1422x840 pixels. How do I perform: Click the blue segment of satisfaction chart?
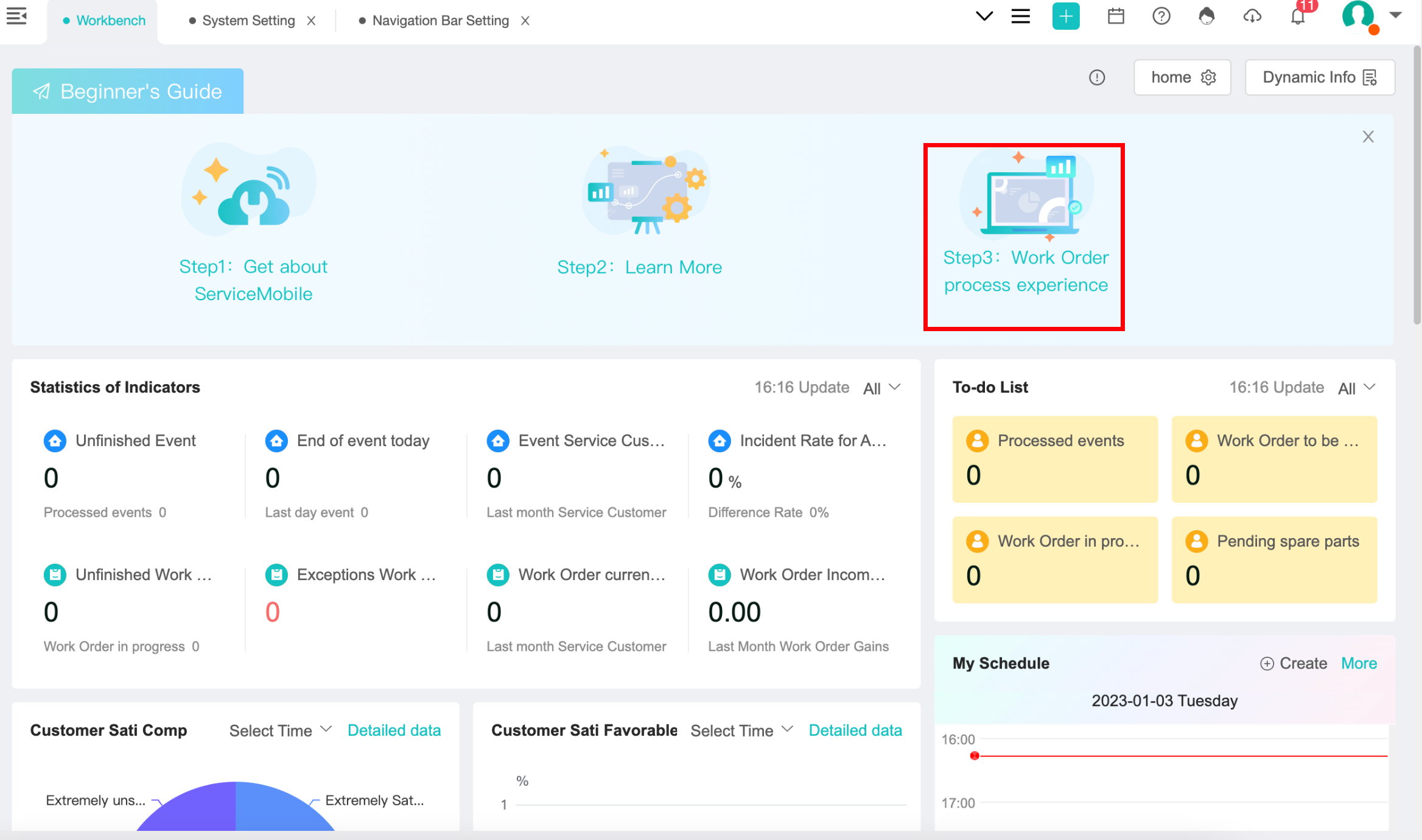(274, 810)
